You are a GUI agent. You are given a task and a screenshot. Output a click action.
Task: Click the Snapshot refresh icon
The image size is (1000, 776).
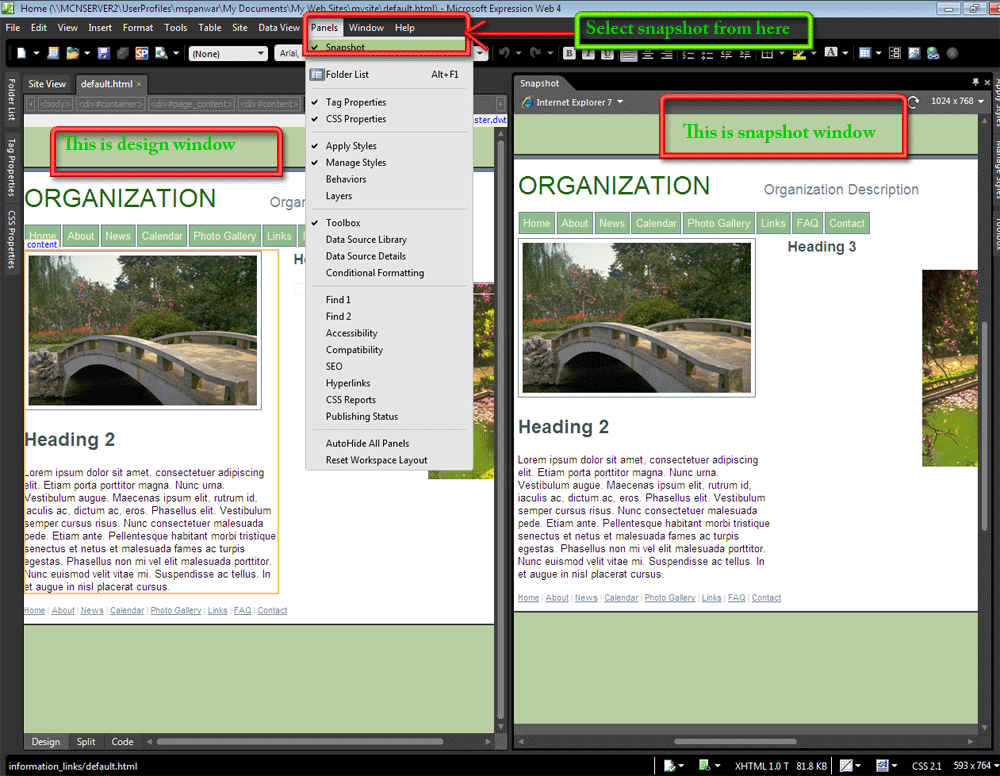[914, 102]
